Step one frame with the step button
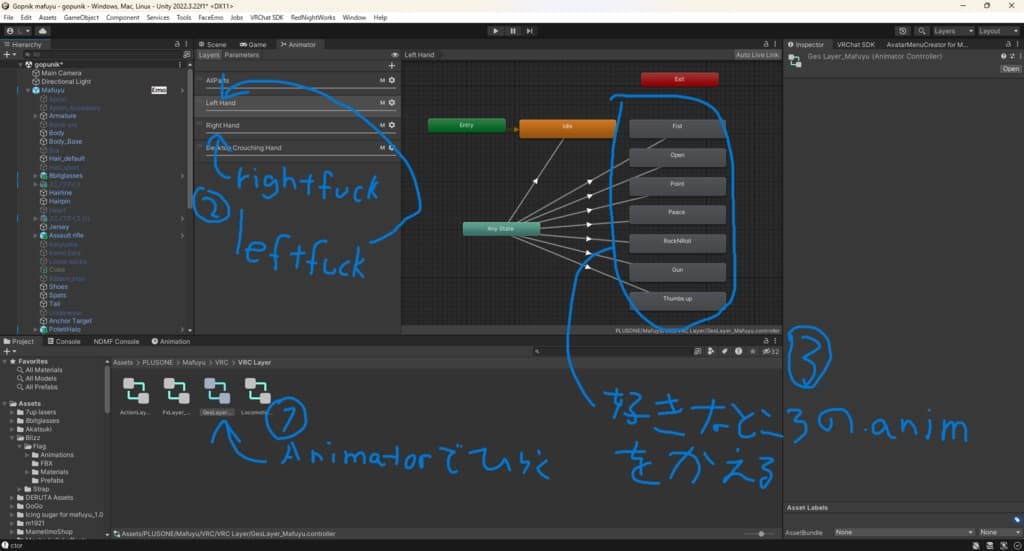This screenshot has width=1024, height=551. [x=530, y=31]
